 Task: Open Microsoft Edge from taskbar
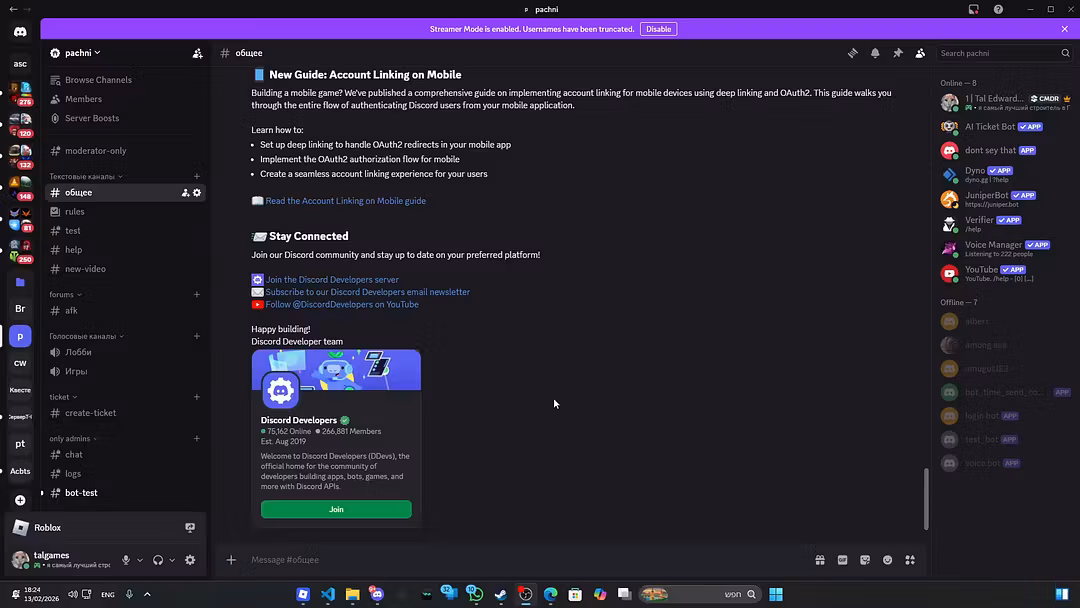[x=550, y=594]
